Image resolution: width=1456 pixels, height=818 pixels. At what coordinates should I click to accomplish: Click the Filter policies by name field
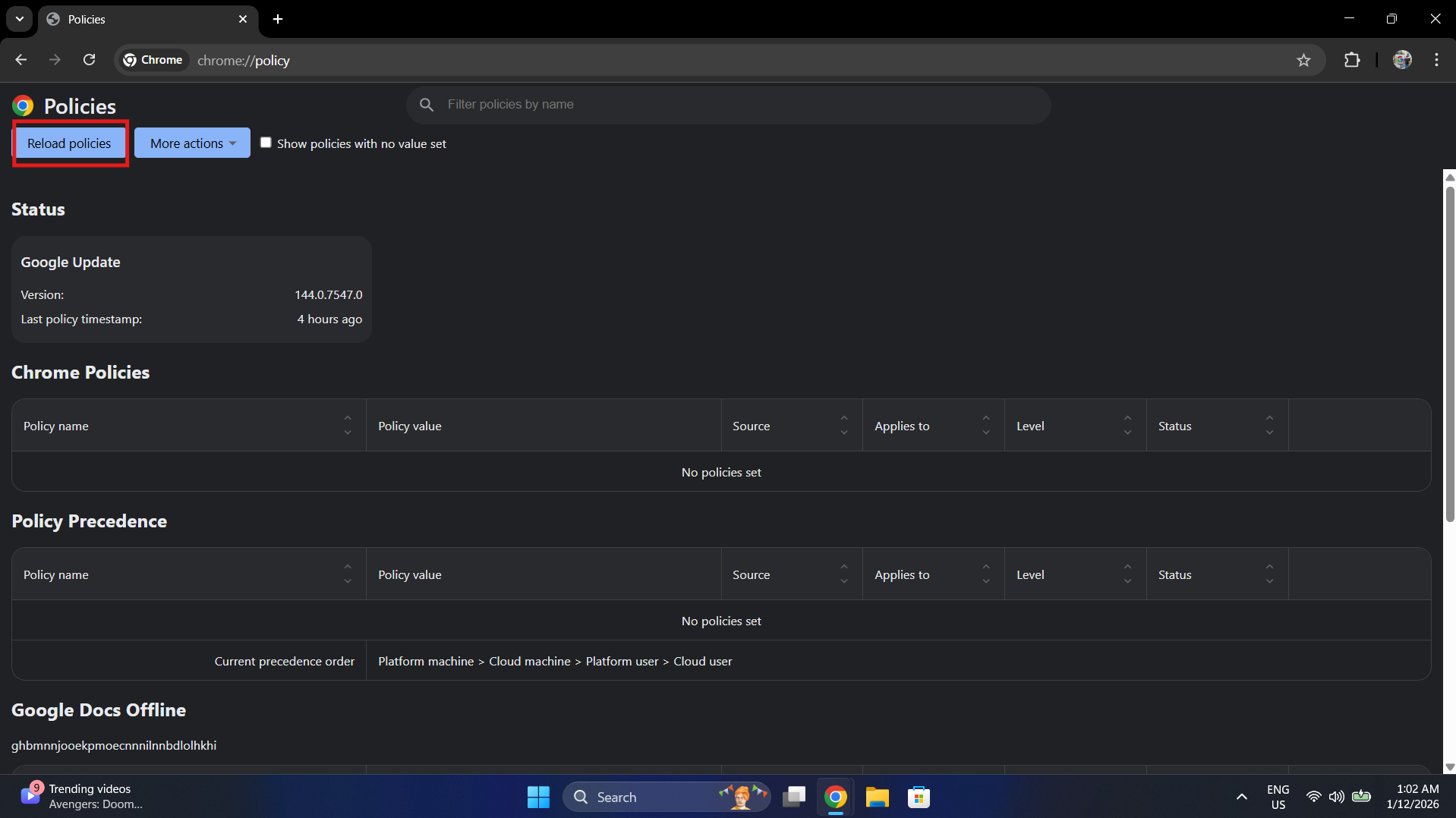tap(729, 105)
